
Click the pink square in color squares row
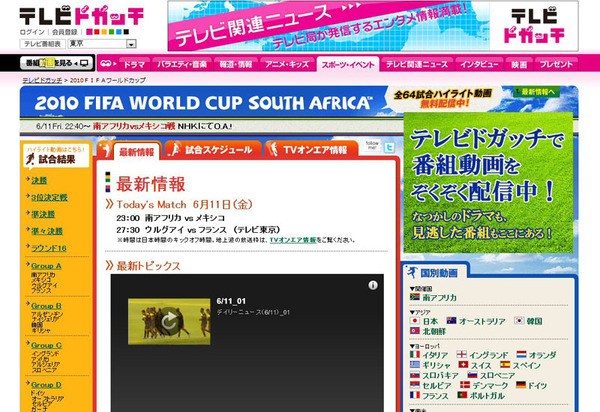(x=89, y=32)
